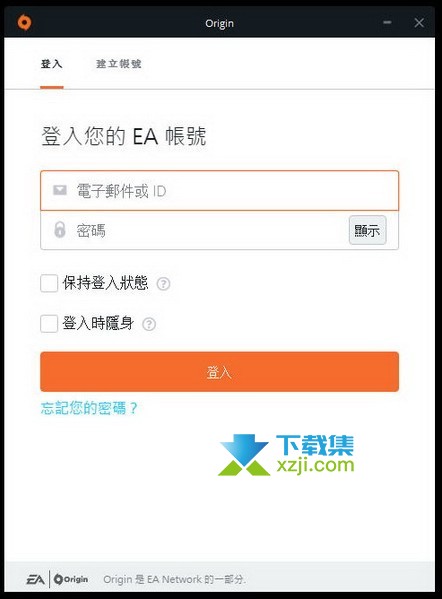Click the Origin logo in title bar
Image resolution: width=442 pixels, height=599 pixels.
pyautogui.click(x=24, y=22)
